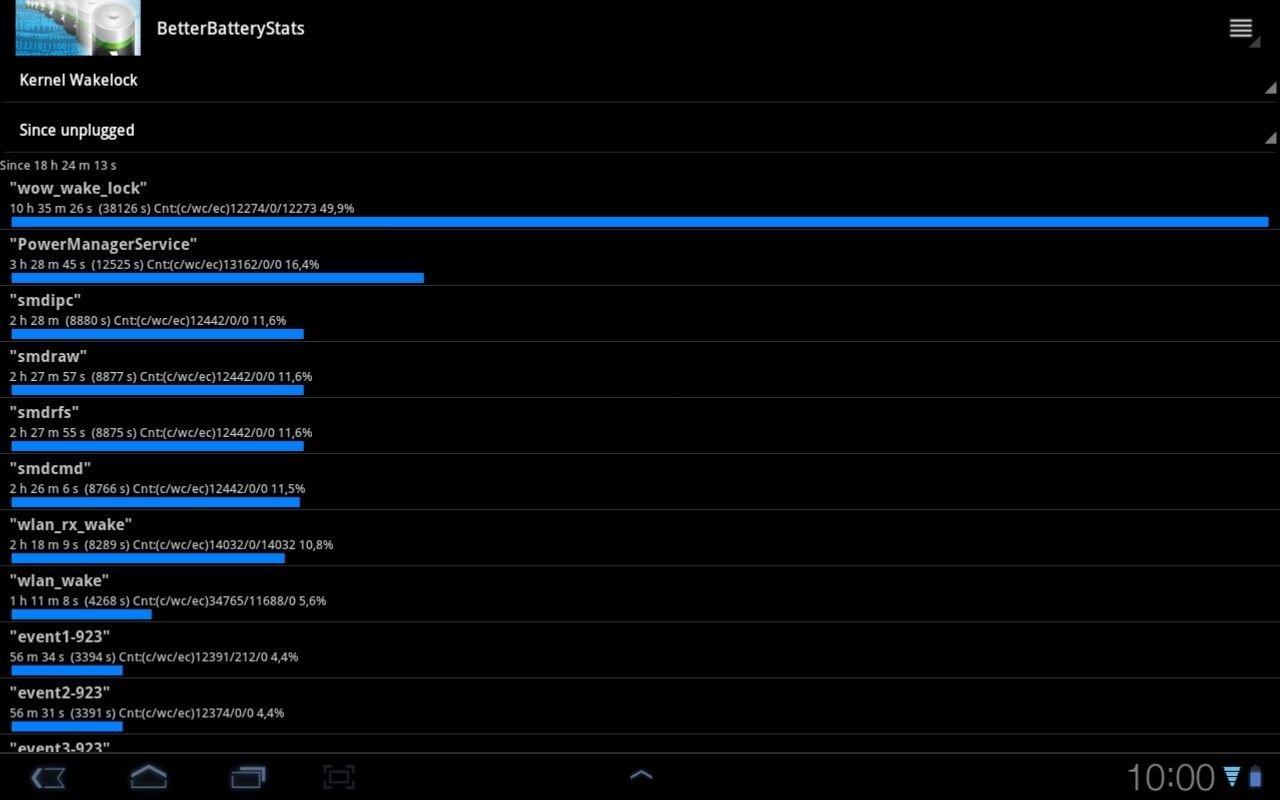
Task: Tap the battery status icon
Action: pyautogui.click(x=1256, y=776)
